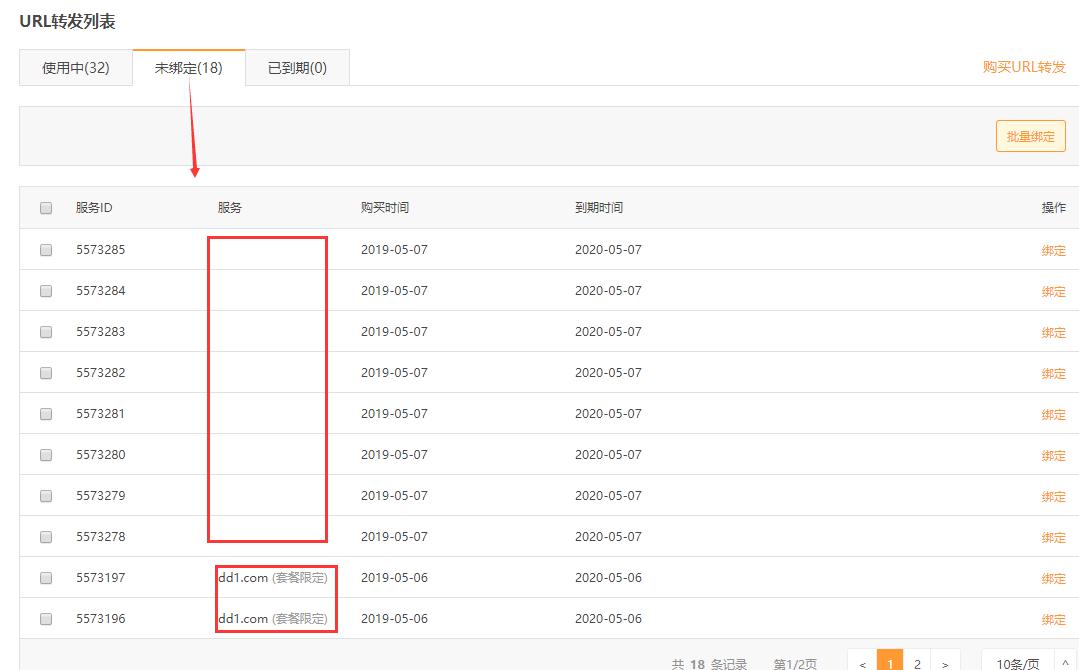The height and width of the screenshot is (670, 1079).
Task: Switch to the 使用中(32) tab
Action: [76, 68]
